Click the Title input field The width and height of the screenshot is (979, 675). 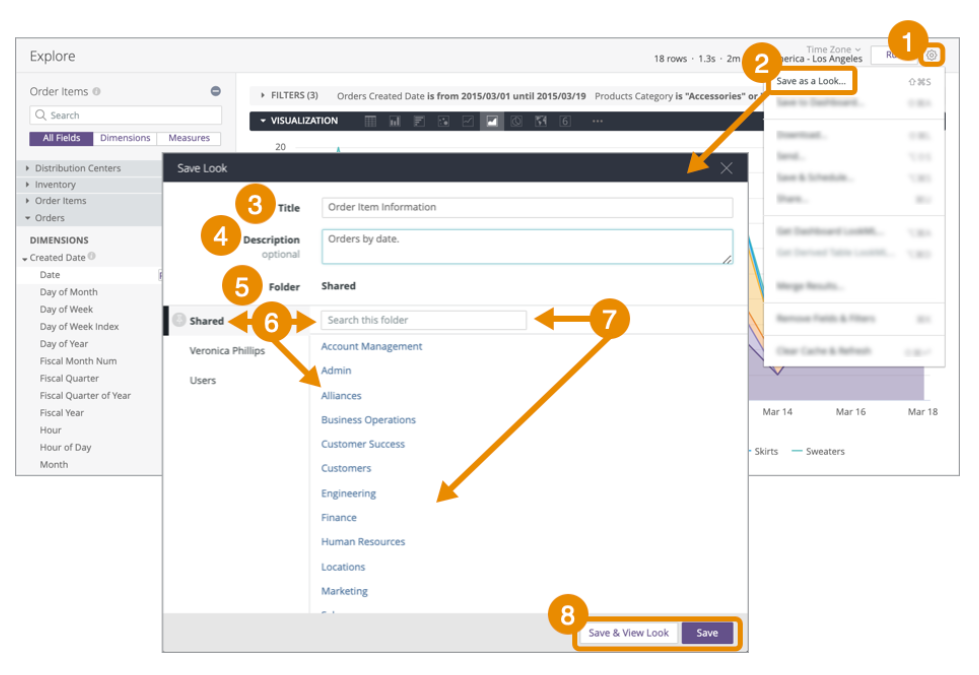[x=527, y=207]
